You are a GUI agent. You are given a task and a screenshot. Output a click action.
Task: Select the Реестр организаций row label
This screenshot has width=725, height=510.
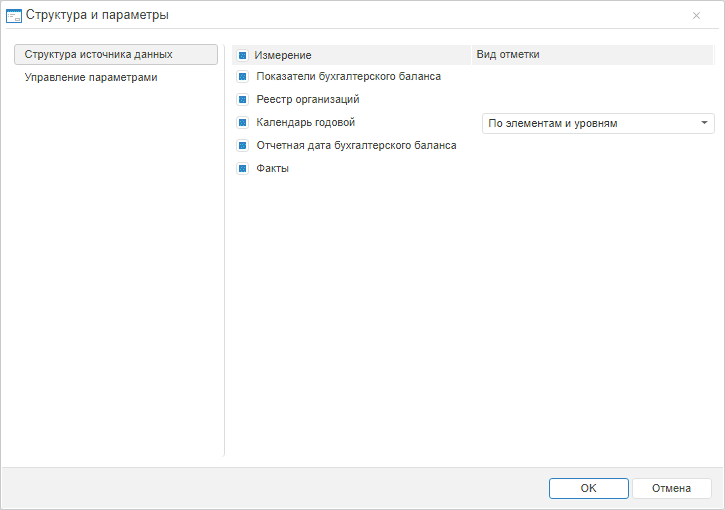pos(308,99)
